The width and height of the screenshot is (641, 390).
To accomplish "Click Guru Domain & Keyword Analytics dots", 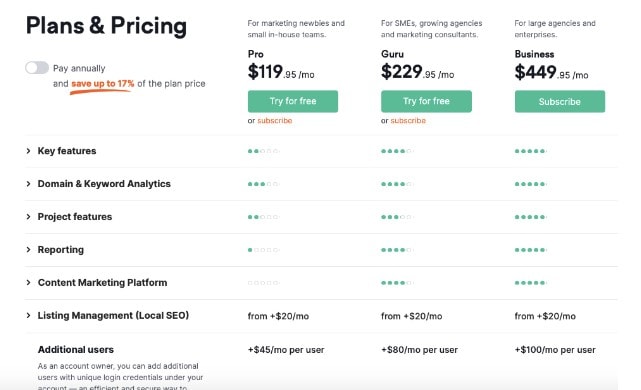I will pyautogui.click(x=397, y=184).
